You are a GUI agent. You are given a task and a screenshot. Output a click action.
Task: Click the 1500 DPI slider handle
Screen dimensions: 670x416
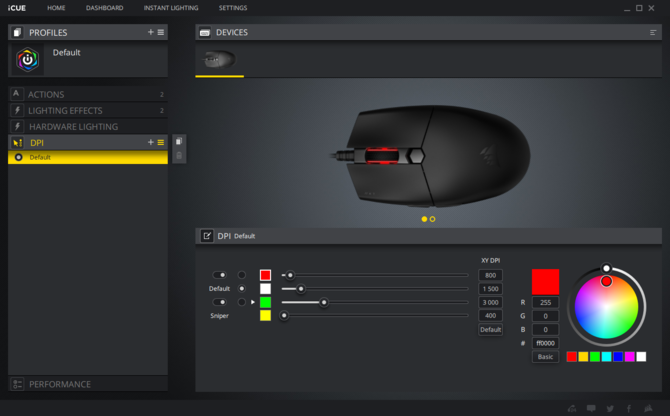click(x=301, y=289)
